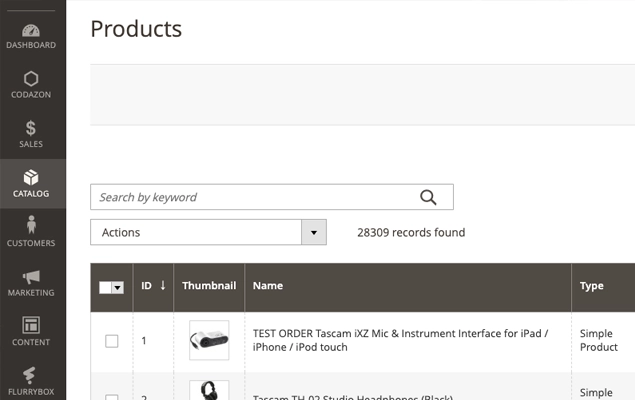Screen dimensions: 635x400
Task: Click the Thumbnail column header
Action: tap(209, 286)
